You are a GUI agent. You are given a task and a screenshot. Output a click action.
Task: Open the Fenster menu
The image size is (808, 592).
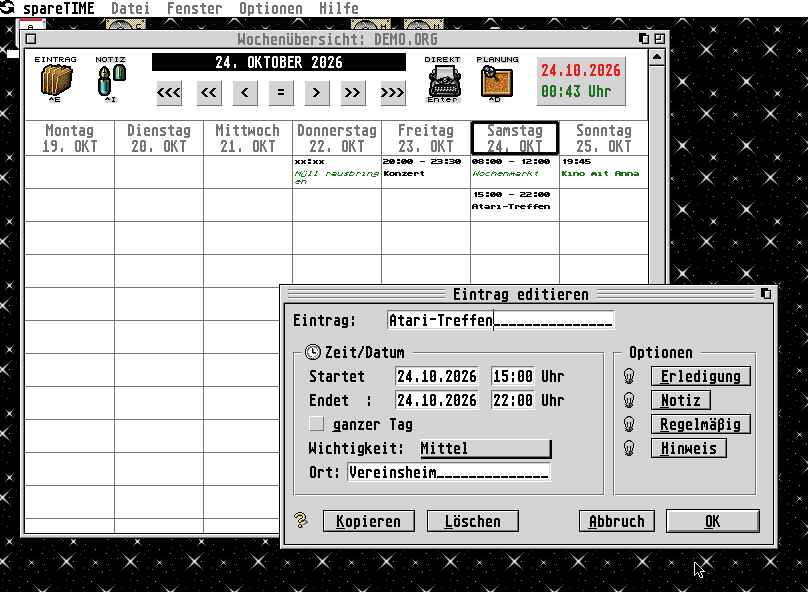click(194, 8)
